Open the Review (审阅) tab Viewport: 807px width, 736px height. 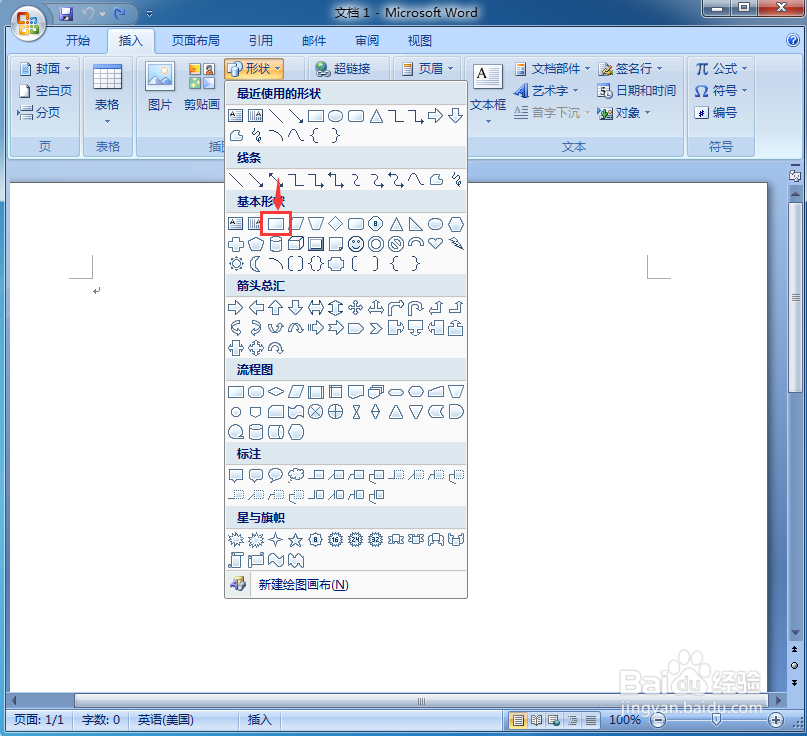367,41
